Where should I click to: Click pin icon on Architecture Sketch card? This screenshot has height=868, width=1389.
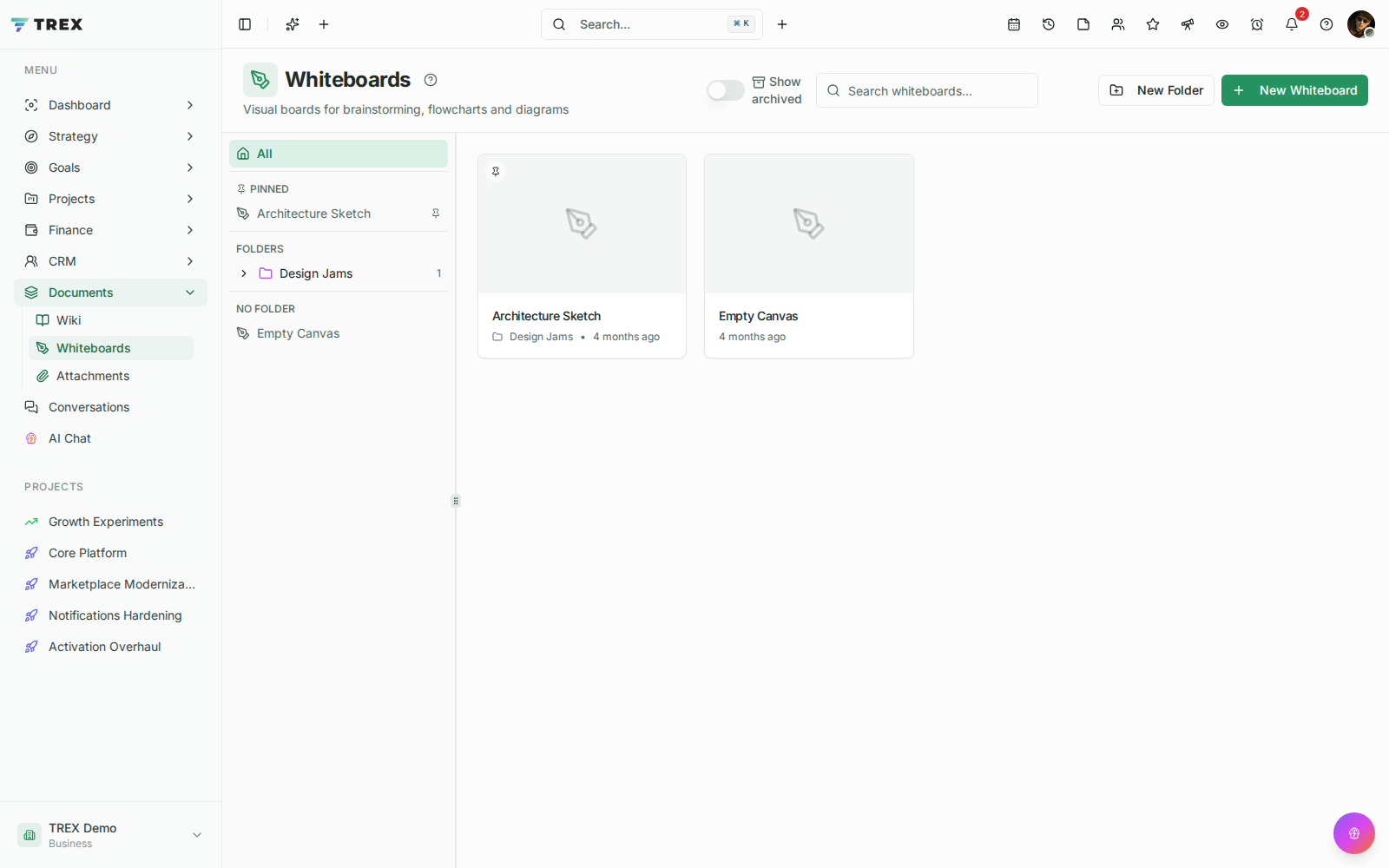tap(496, 172)
